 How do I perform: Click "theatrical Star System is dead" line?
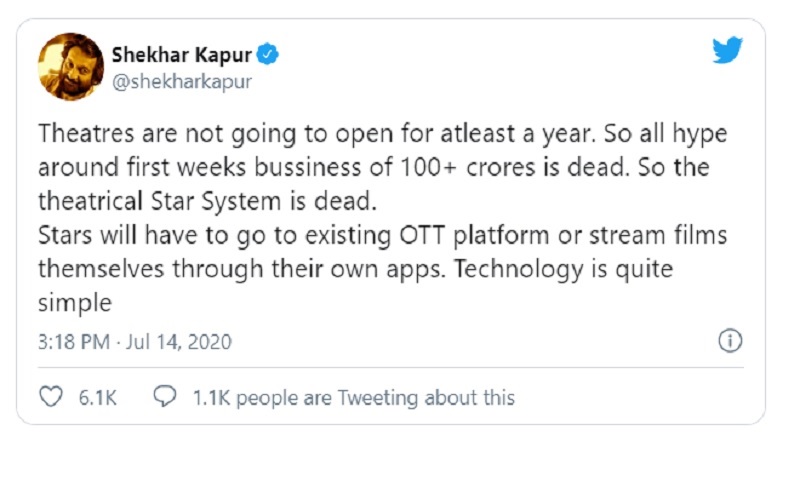click(205, 199)
